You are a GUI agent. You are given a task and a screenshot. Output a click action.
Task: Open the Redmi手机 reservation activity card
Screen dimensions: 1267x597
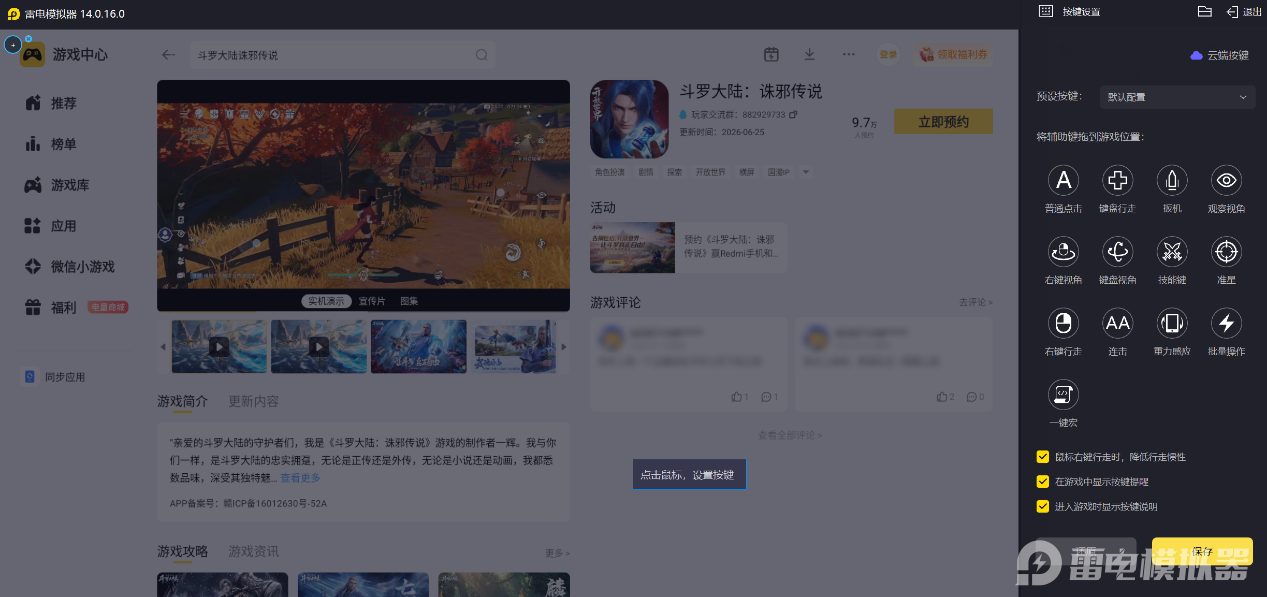pyautogui.click(x=688, y=248)
